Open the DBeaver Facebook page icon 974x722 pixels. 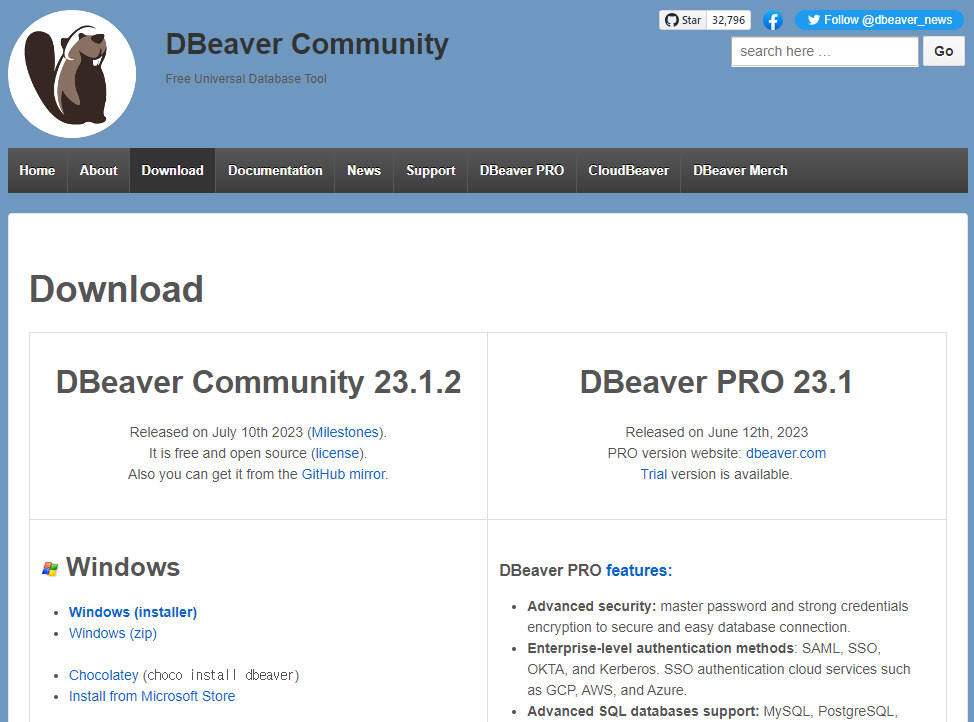[x=773, y=21]
